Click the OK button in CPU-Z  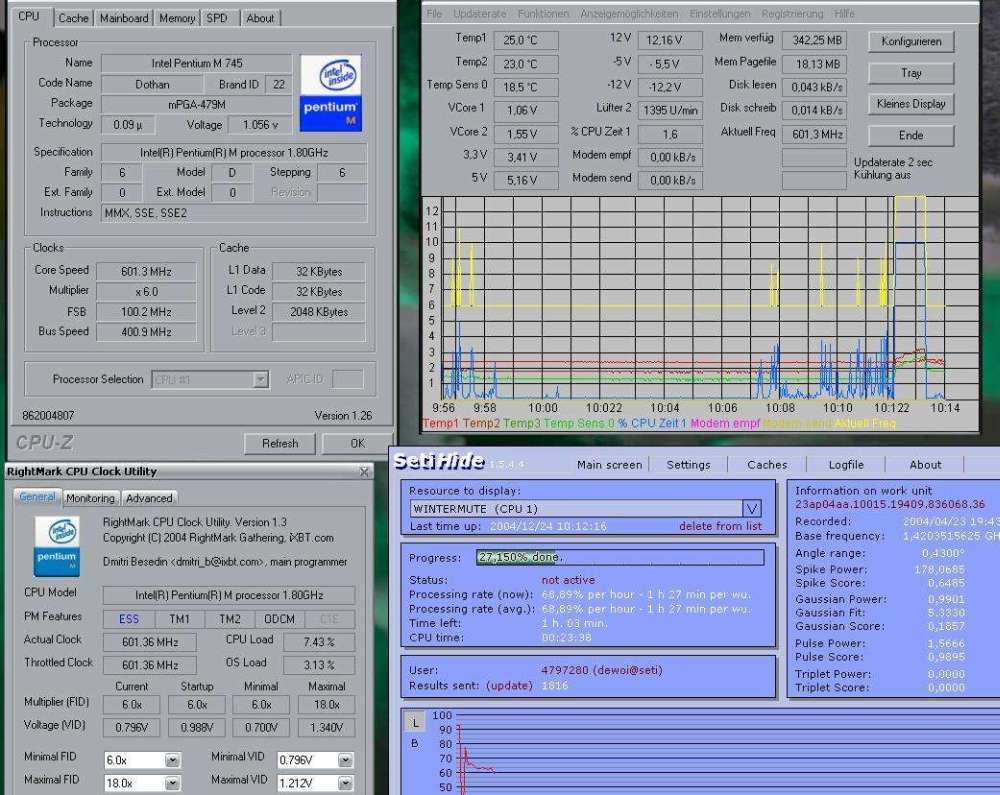[357, 444]
